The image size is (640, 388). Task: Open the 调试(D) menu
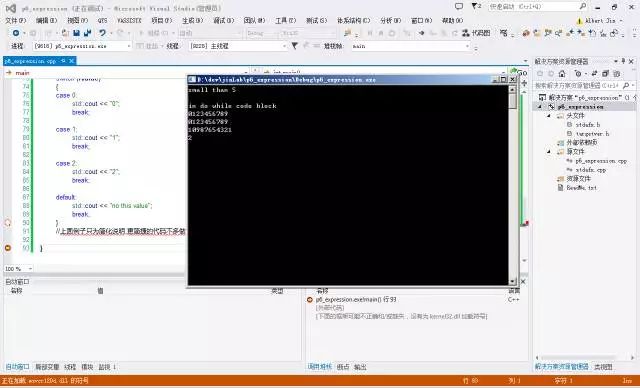pyautogui.click(x=224, y=20)
